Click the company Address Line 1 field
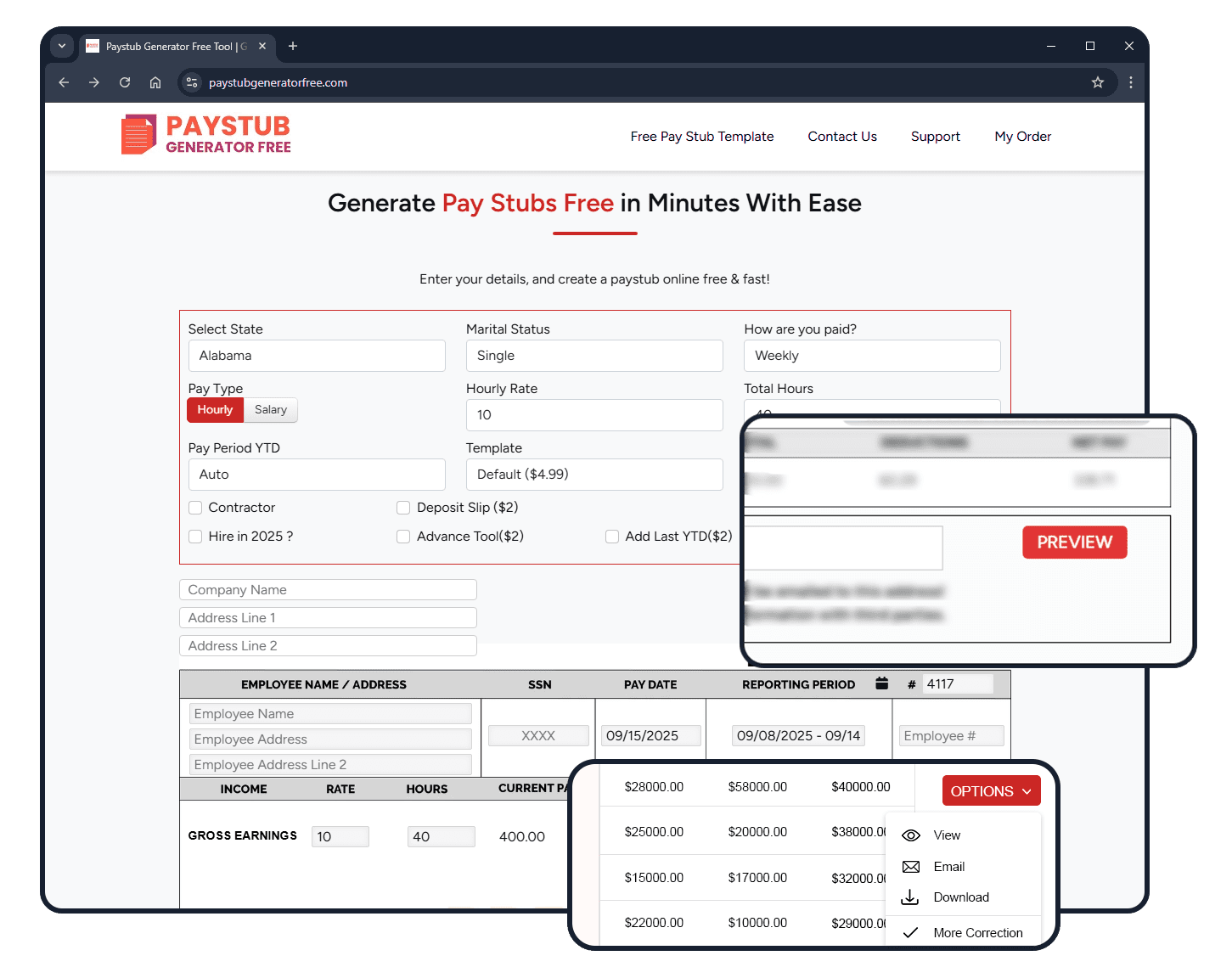The height and width of the screenshot is (967, 1232). [328, 618]
